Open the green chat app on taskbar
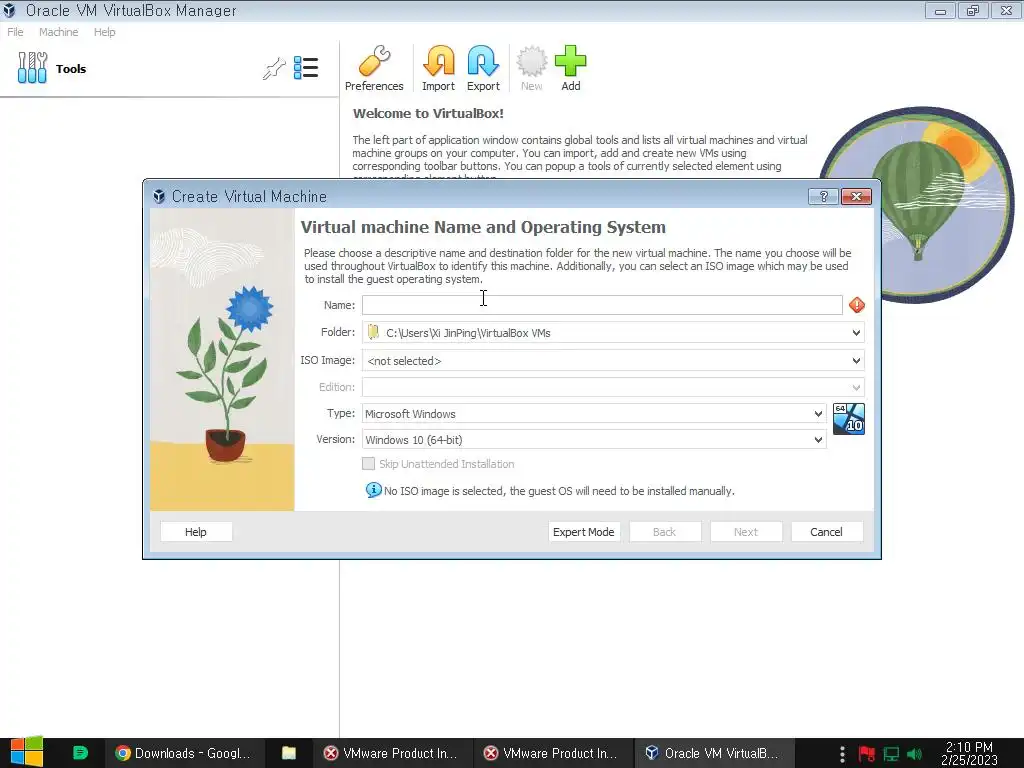1024x768 pixels. pyautogui.click(x=80, y=753)
